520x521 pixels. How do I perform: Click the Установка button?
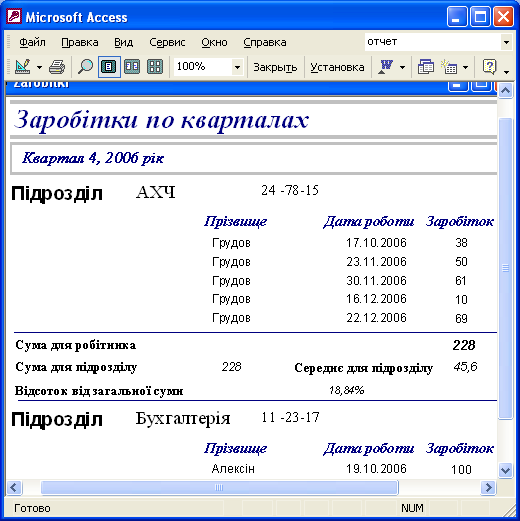tap(337, 67)
